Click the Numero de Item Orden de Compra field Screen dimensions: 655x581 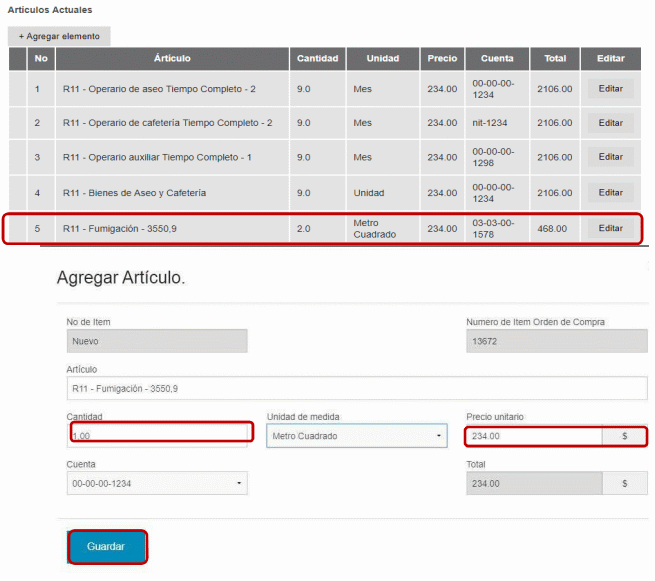coord(556,341)
